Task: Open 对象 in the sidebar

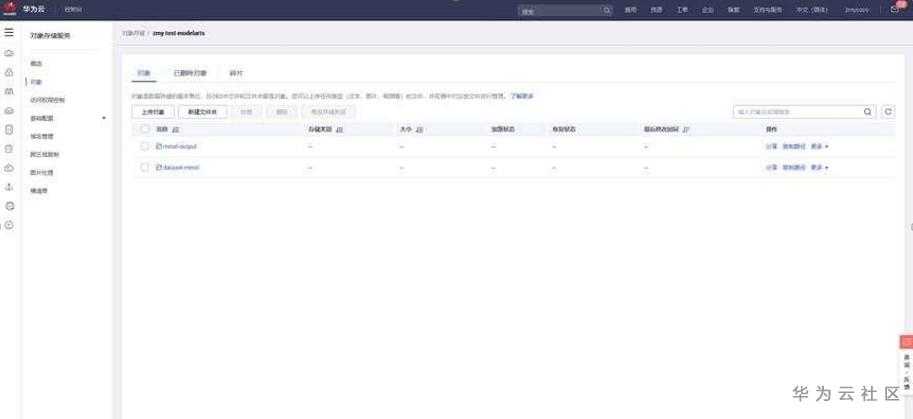Action: [36, 82]
